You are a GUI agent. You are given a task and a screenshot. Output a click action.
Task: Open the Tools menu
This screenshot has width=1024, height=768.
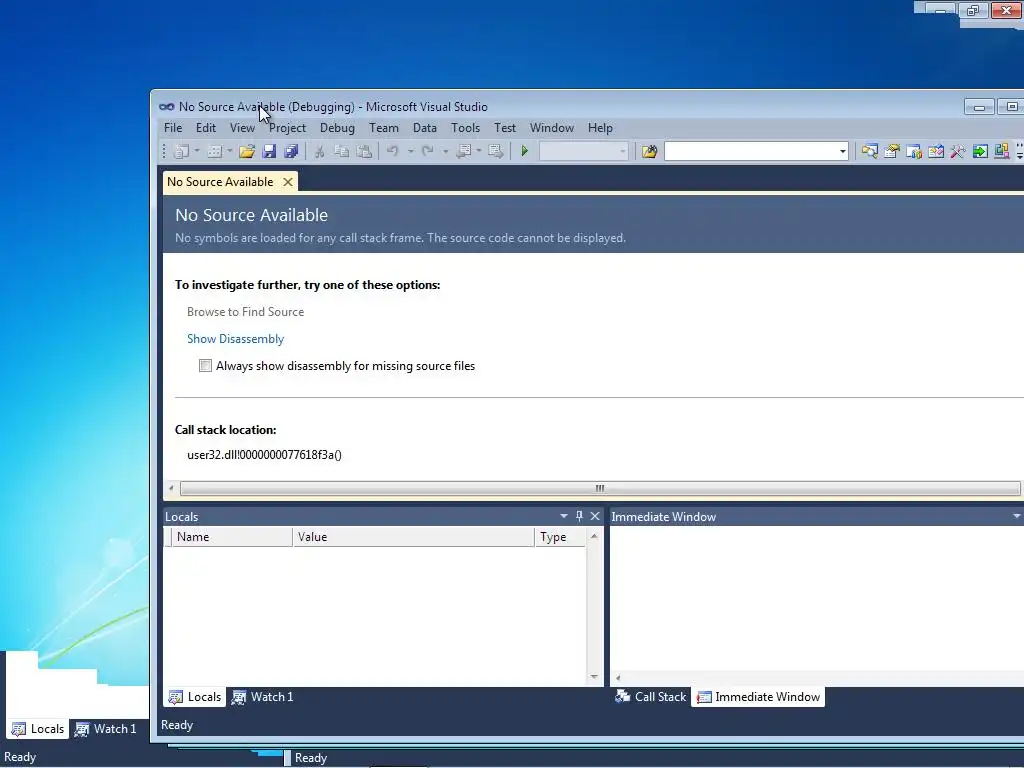coord(465,128)
